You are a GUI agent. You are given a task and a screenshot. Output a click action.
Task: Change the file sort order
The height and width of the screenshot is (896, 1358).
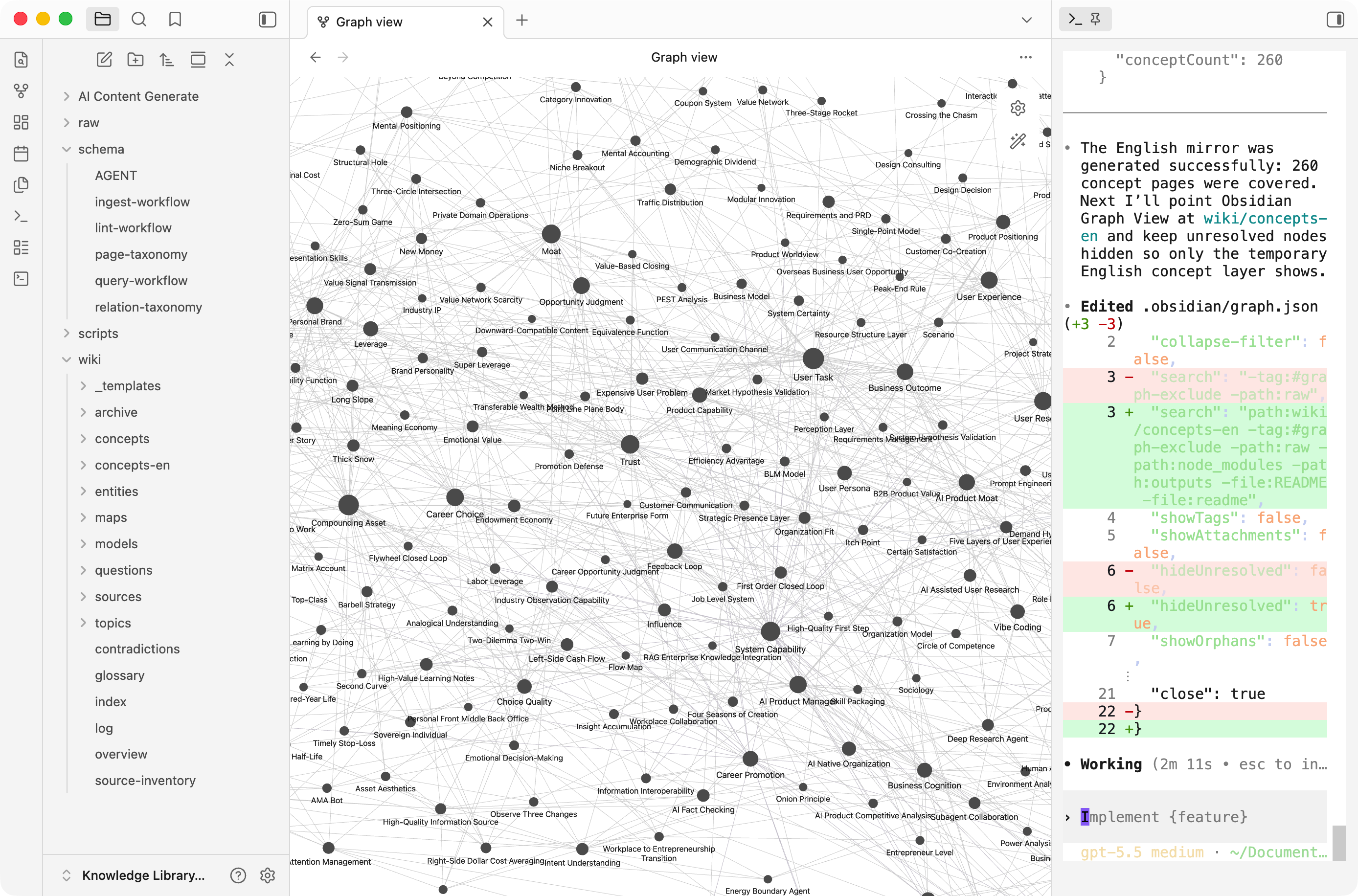click(166, 60)
